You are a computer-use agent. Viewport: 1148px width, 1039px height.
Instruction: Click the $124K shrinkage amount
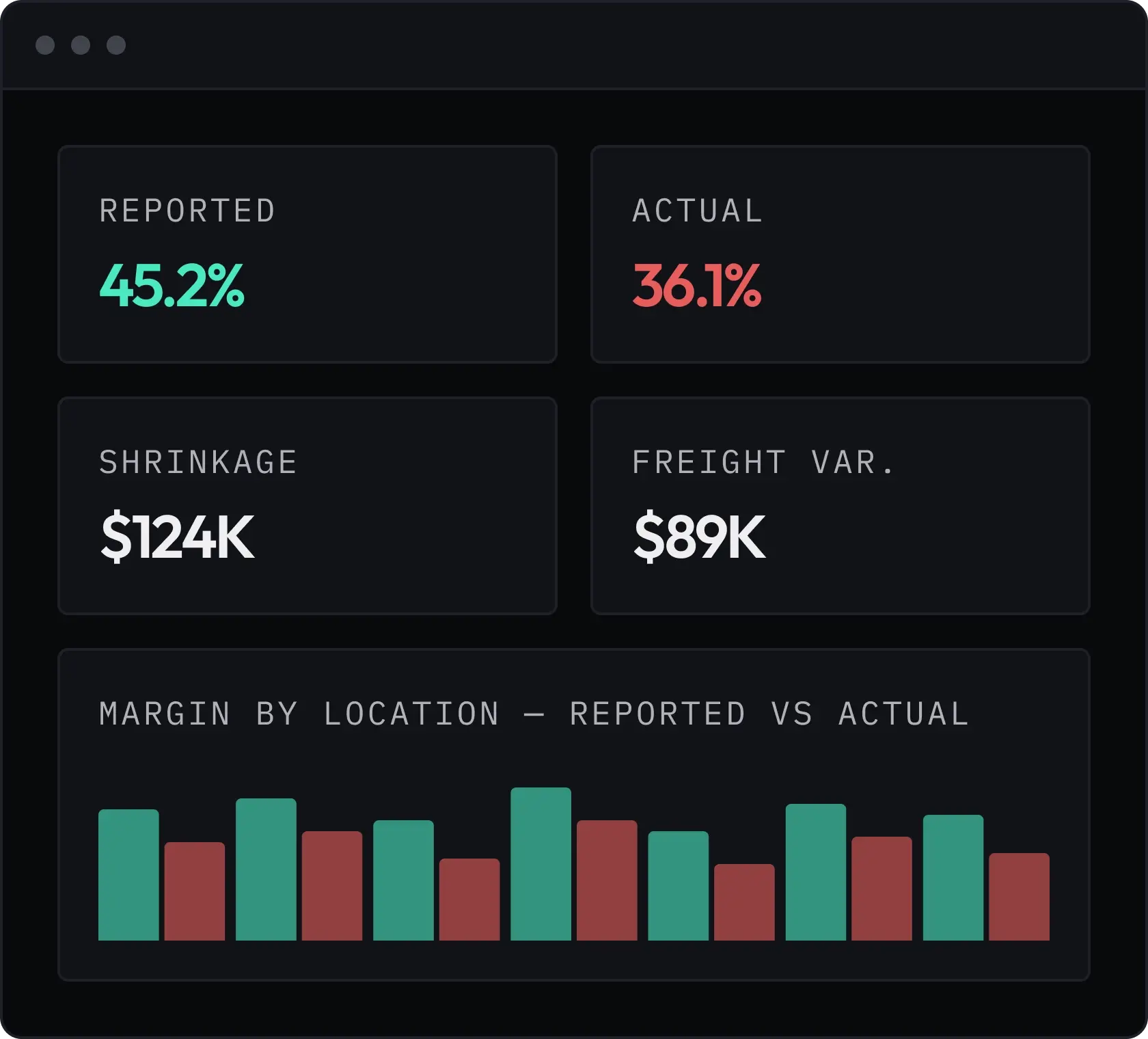pyautogui.click(x=177, y=538)
